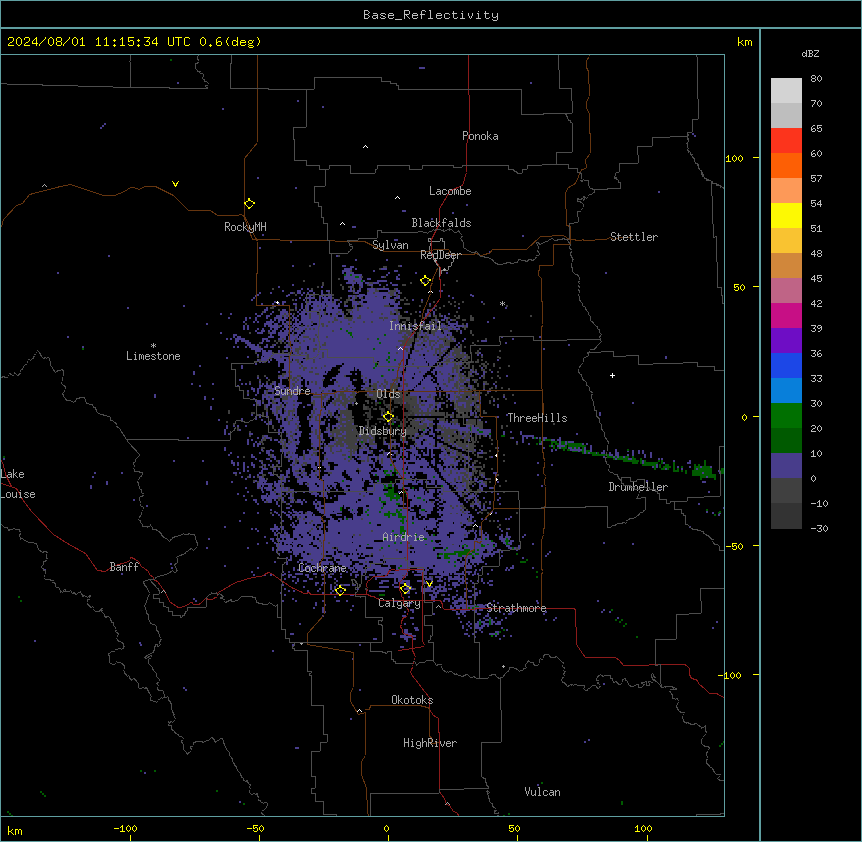Click the Okotoks label
The height and width of the screenshot is (842, 862).
[412, 700]
